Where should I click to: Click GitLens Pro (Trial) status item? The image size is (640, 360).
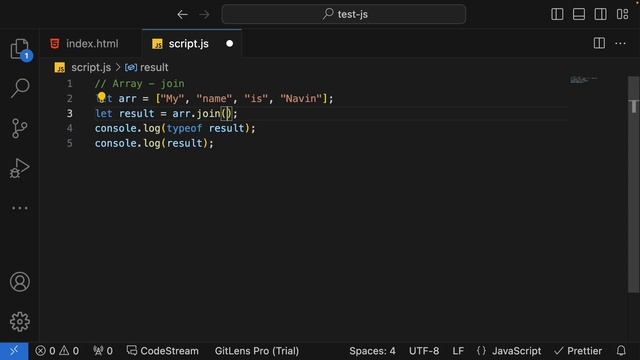point(257,351)
